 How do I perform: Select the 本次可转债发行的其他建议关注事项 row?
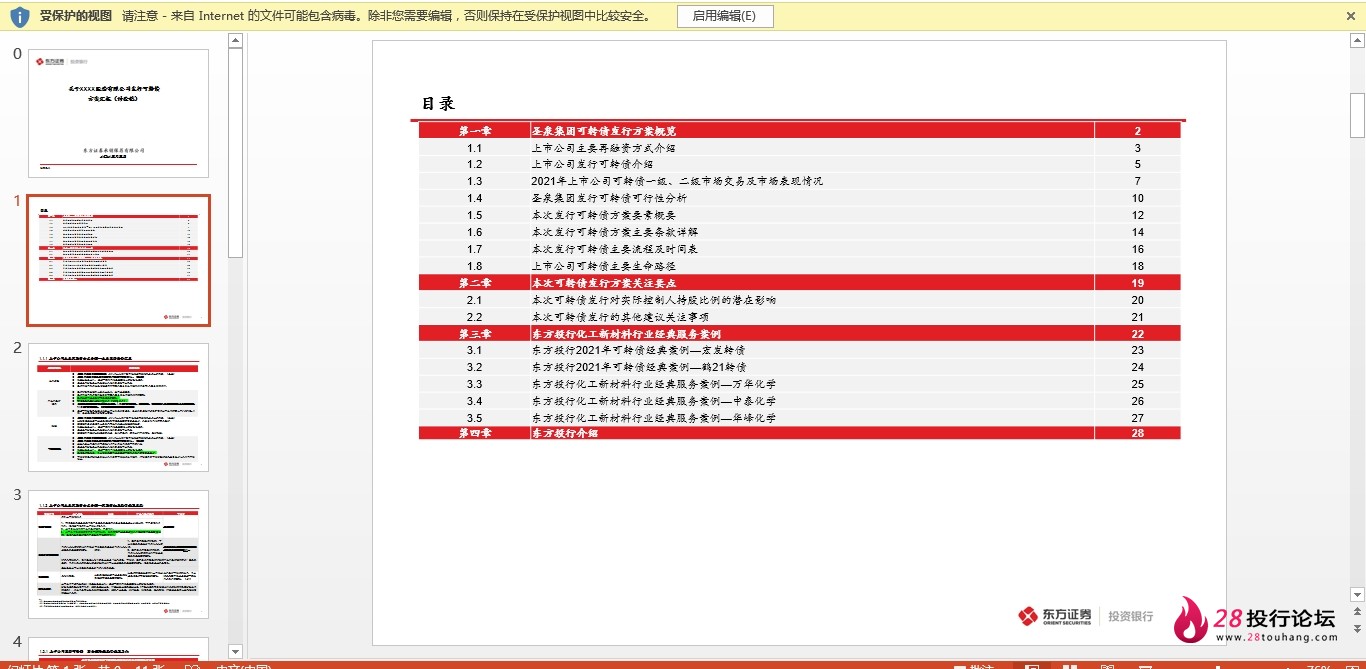(800, 317)
